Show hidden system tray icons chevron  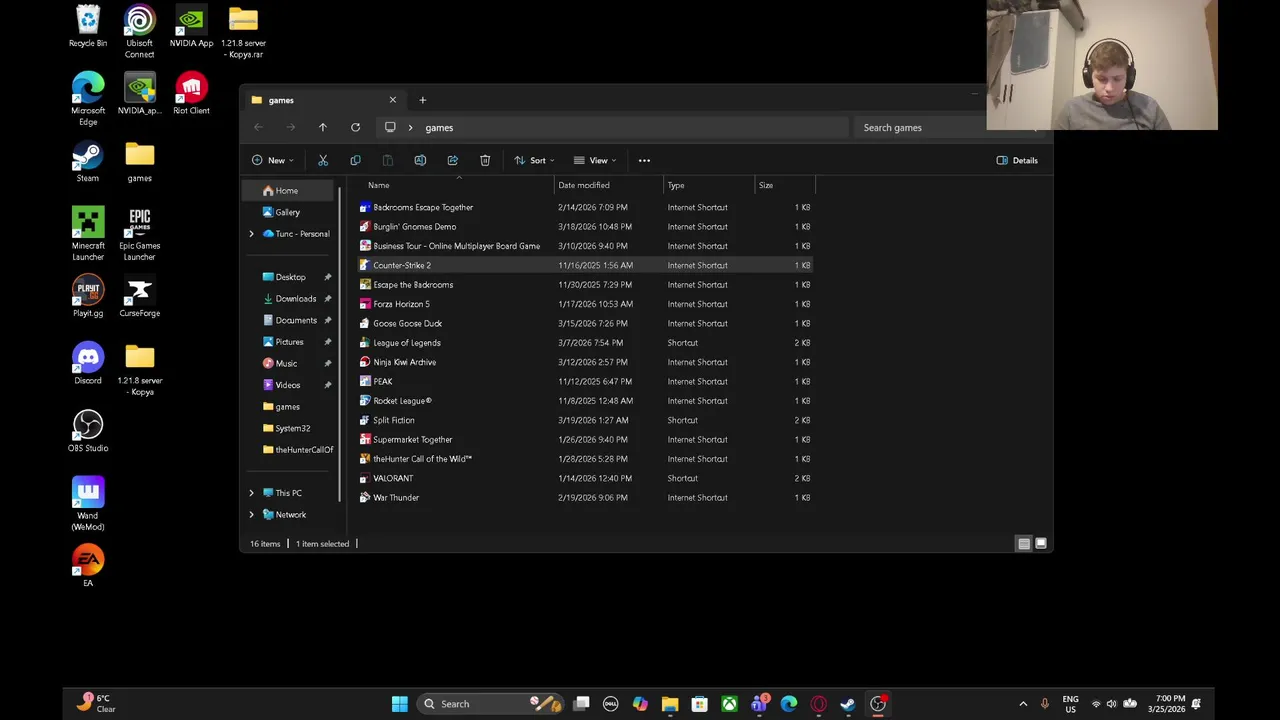(x=1022, y=704)
